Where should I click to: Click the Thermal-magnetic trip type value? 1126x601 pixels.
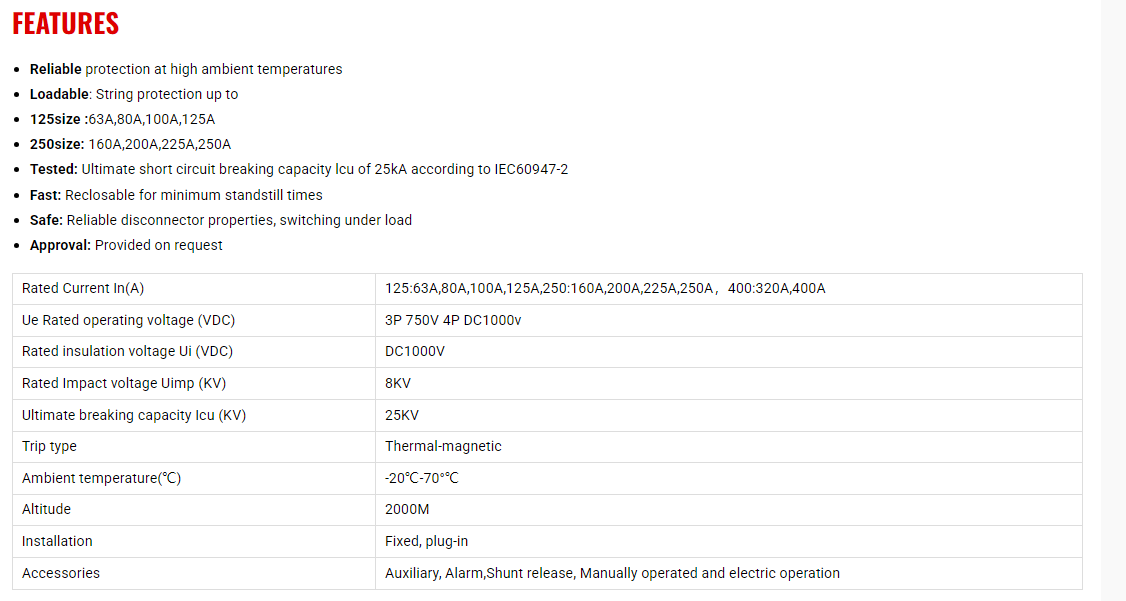[443, 446]
